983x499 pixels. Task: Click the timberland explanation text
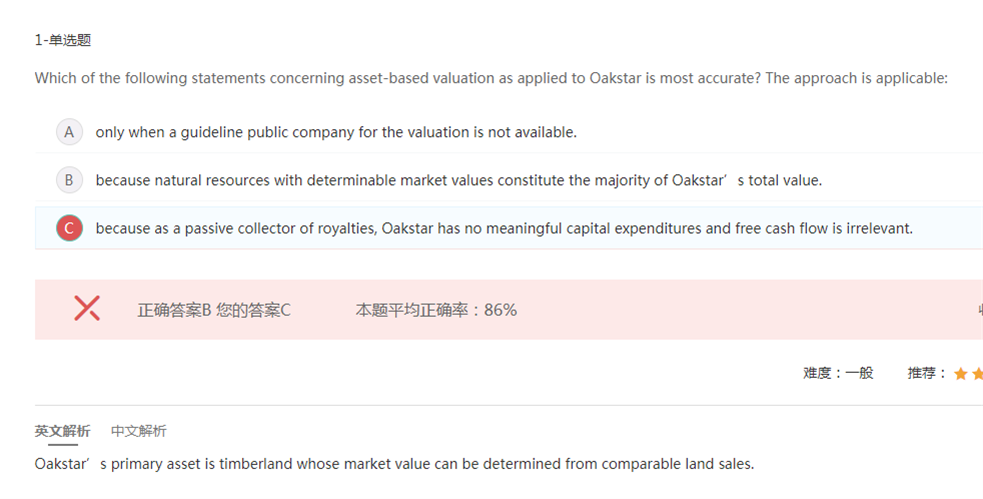tap(394, 464)
